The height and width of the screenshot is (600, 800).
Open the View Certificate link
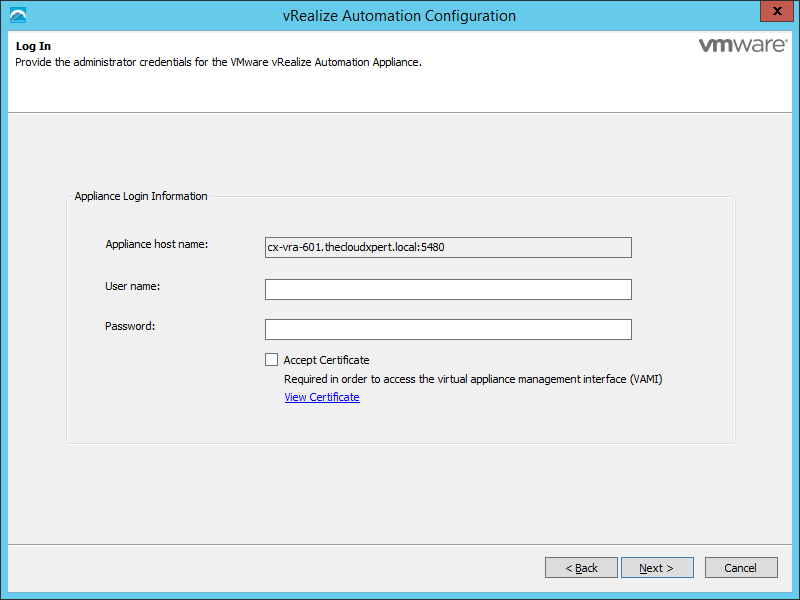click(x=321, y=397)
